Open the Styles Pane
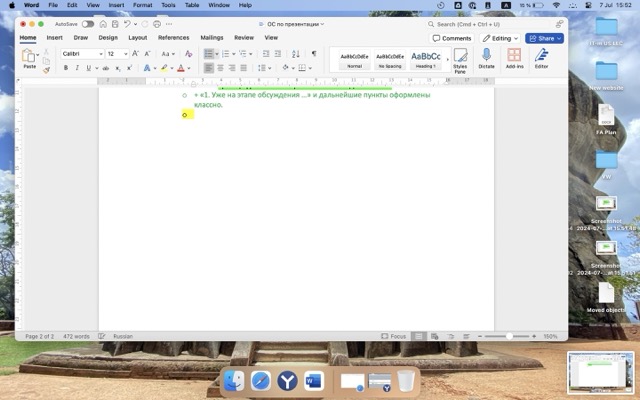Image resolution: width=640 pixels, height=400 pixels. 460,59
